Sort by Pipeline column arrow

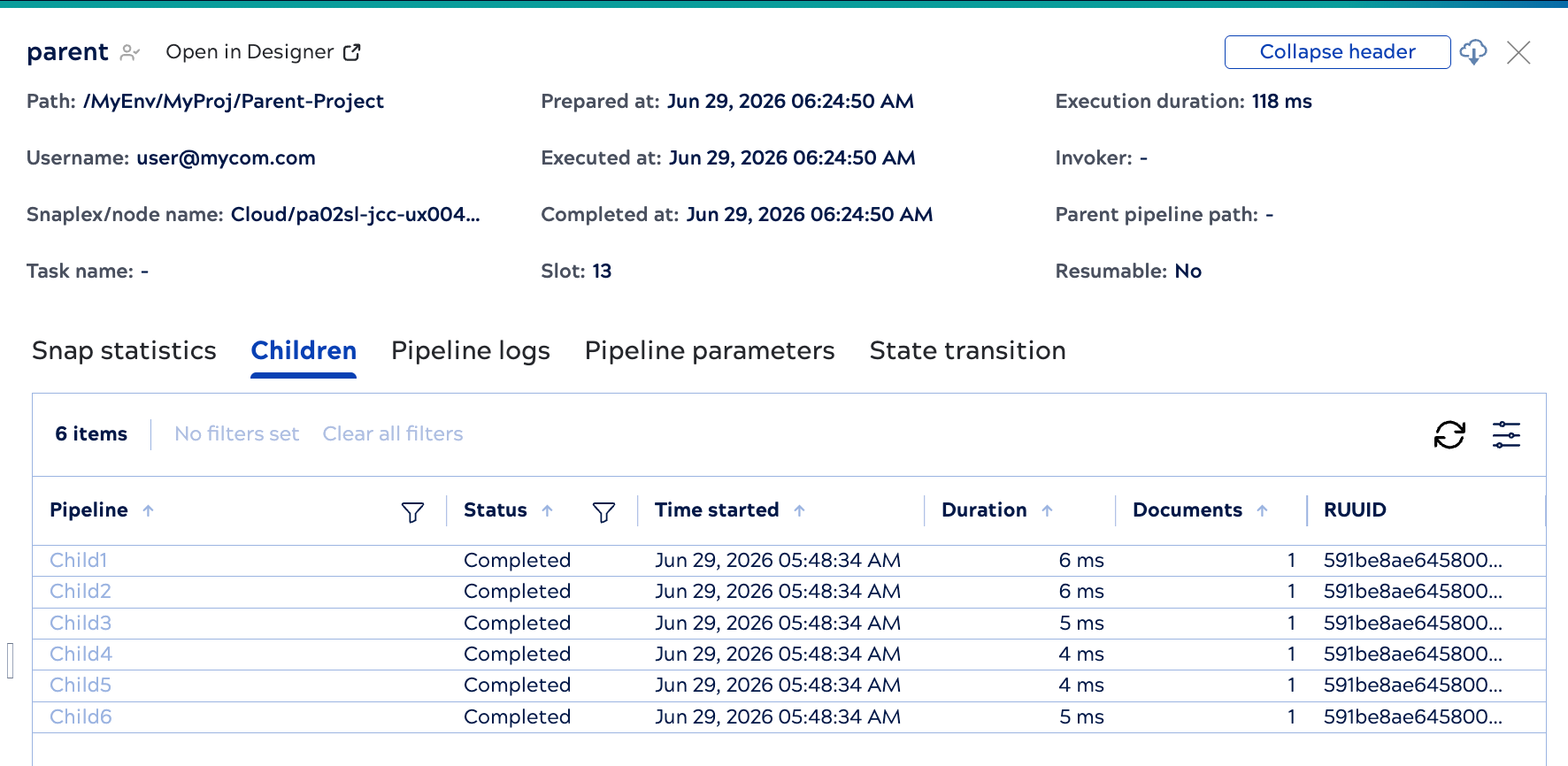[148, 510]
